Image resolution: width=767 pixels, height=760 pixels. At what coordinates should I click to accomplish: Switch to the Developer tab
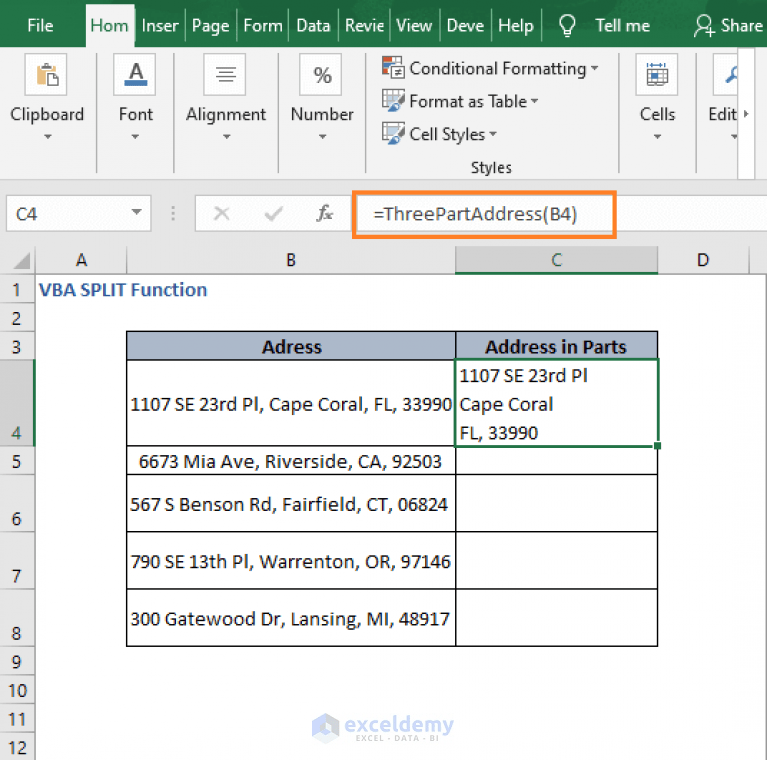465,25
